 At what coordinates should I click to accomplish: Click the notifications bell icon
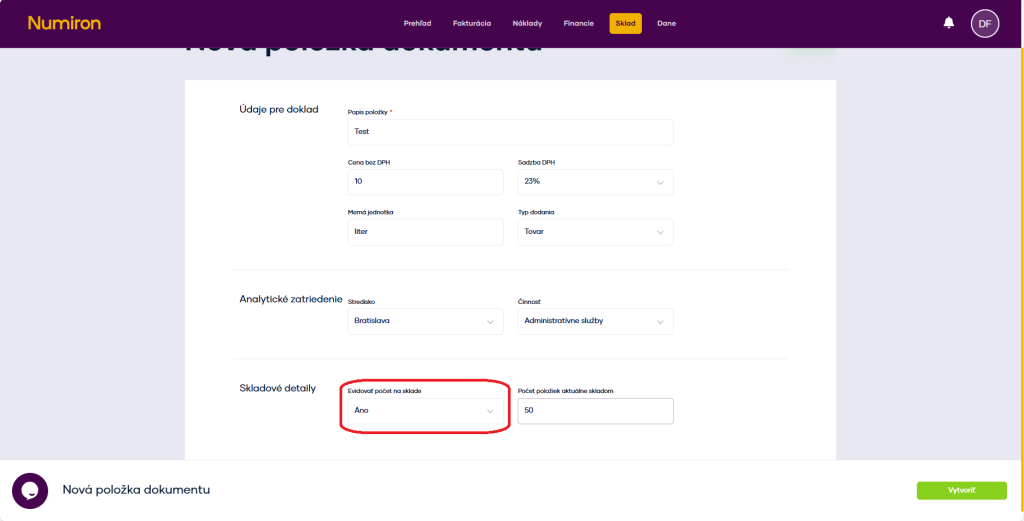click(x=948, y=23)
